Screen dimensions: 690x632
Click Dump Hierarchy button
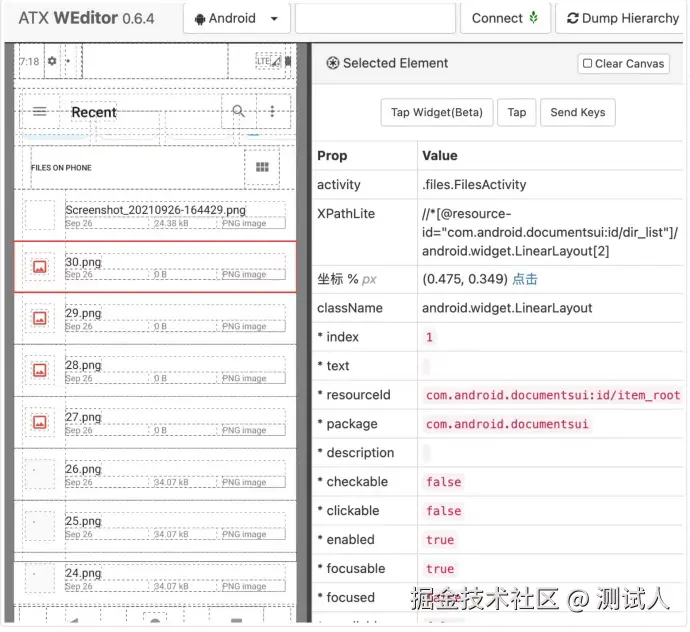(x=622, y=18)
